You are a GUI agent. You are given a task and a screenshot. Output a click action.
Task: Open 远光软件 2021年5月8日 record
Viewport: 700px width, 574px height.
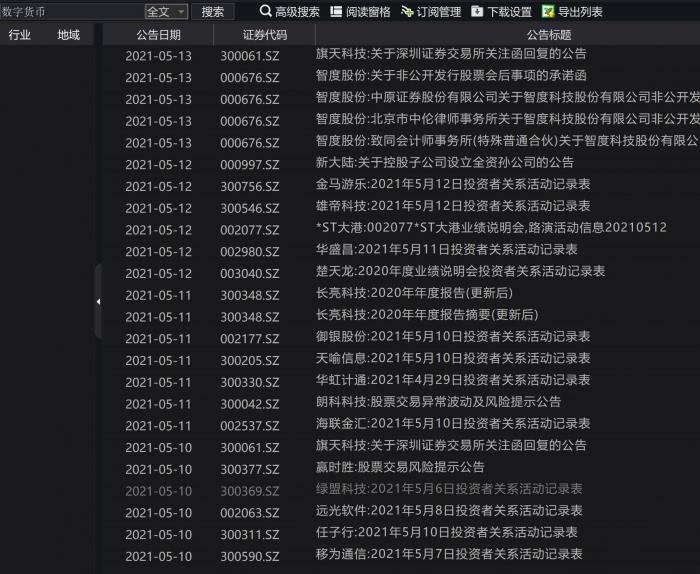point(449,511)
